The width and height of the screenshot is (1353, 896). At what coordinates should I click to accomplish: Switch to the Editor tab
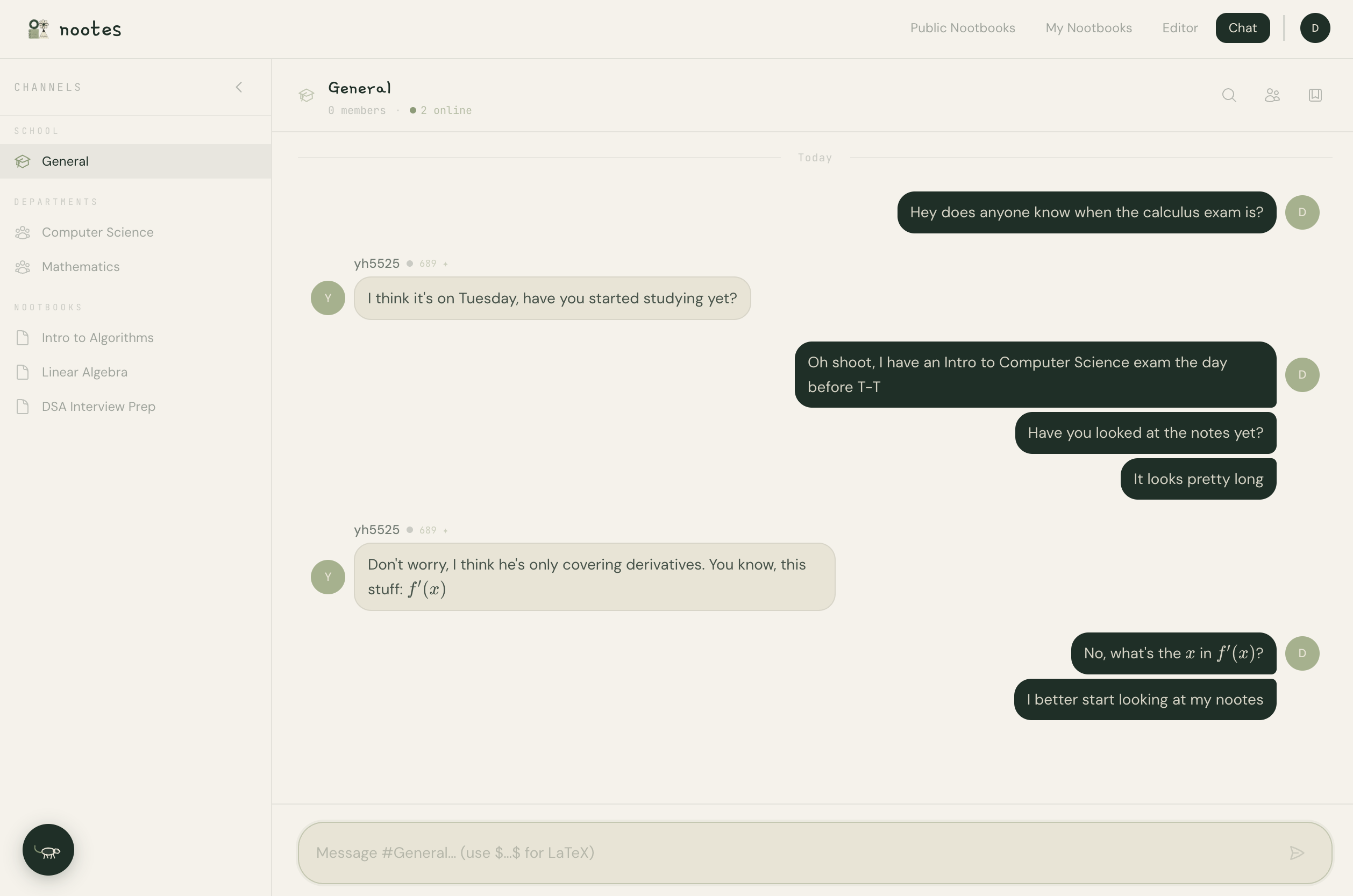coord(1179,28)
